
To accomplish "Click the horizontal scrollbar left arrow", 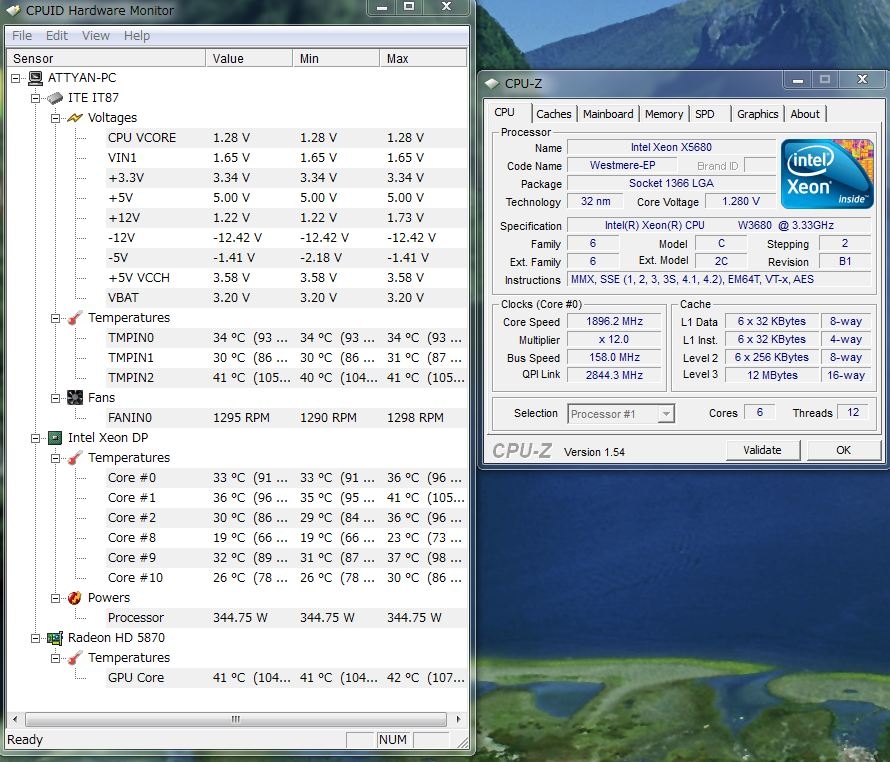I will pos(15,719).
